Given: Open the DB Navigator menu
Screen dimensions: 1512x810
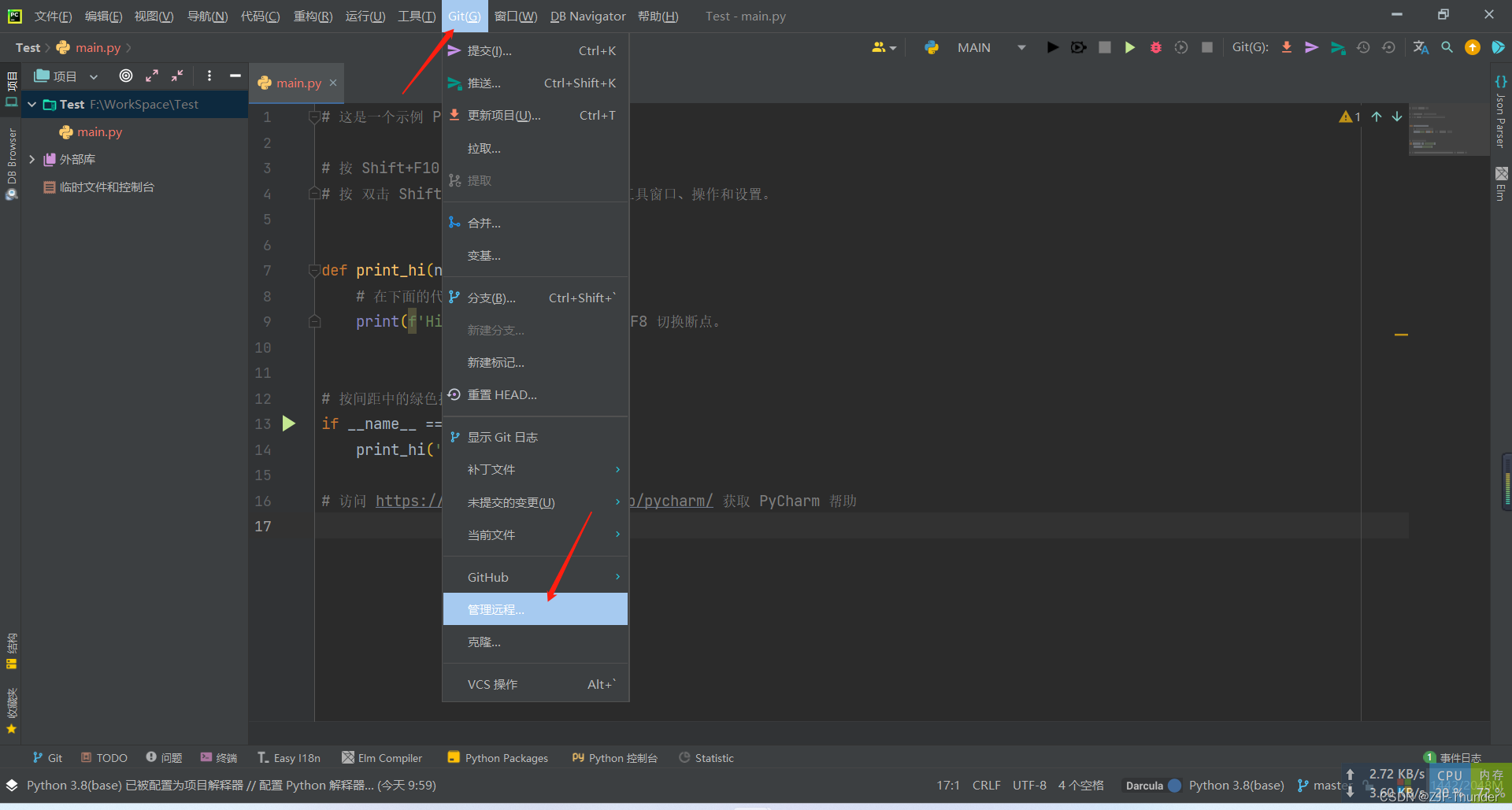Looking at the screenshot, I should click(x=587, y=16).
